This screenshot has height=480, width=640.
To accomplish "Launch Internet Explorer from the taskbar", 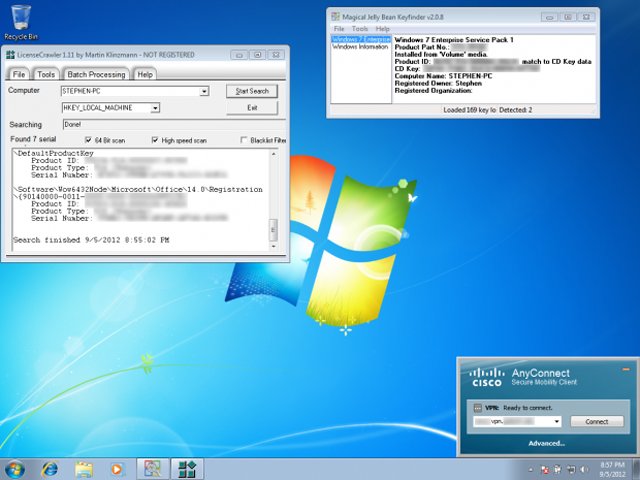I will [50, 469].
